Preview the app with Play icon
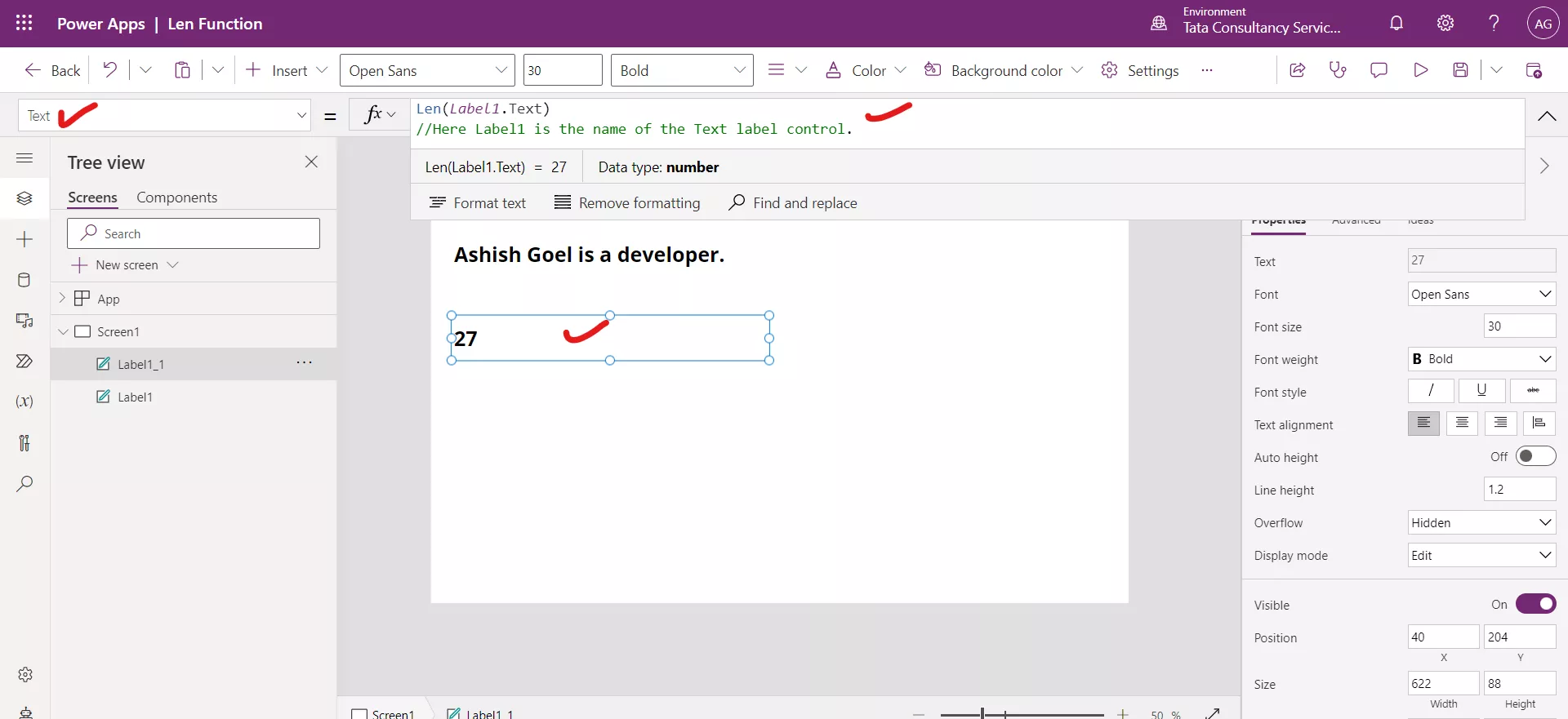Screen dimensions: 1568x719 click(1420, 70)
